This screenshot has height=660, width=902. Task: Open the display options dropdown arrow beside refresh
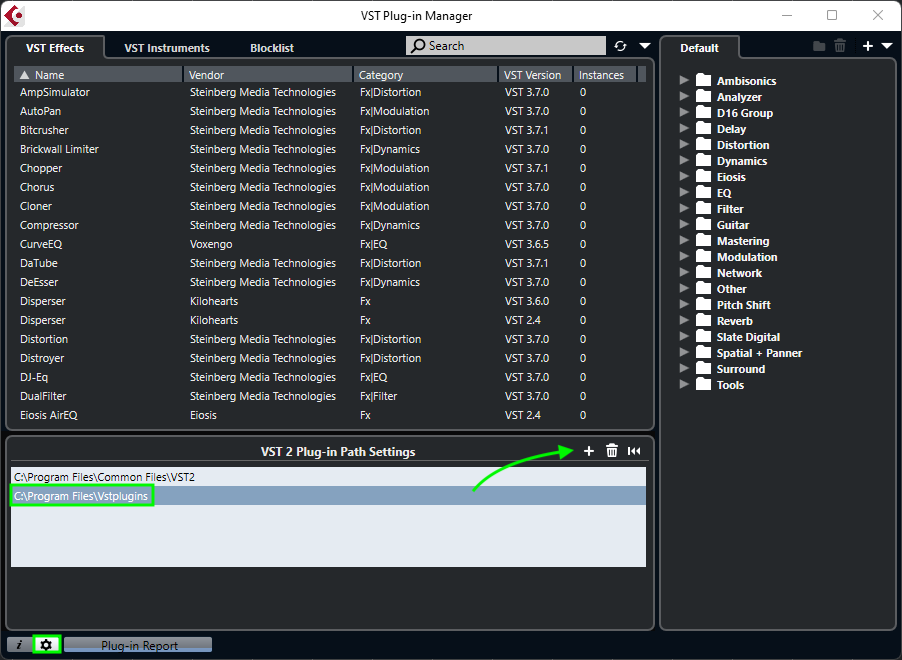pos(645,46)
